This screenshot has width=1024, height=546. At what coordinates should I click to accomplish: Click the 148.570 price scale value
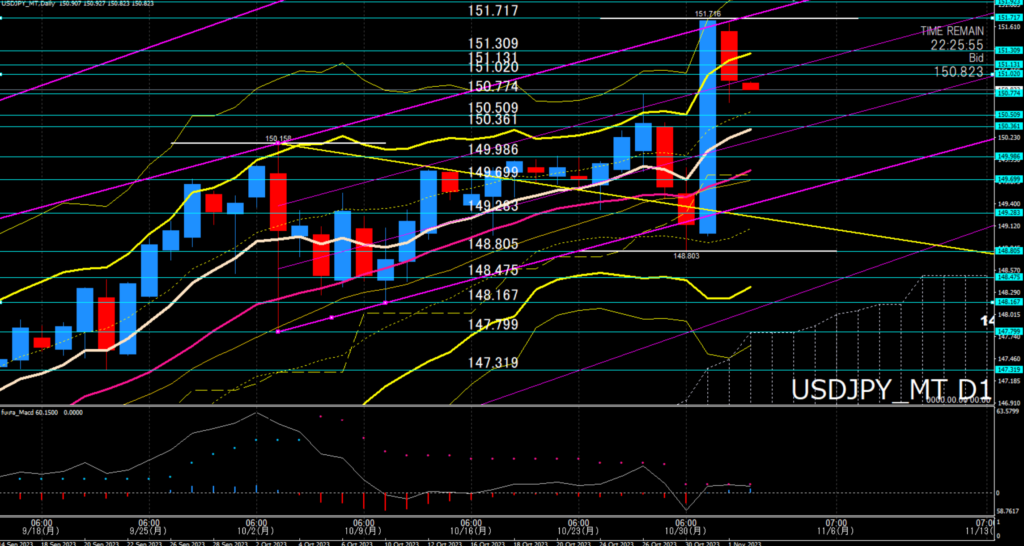coord(1007,270)
